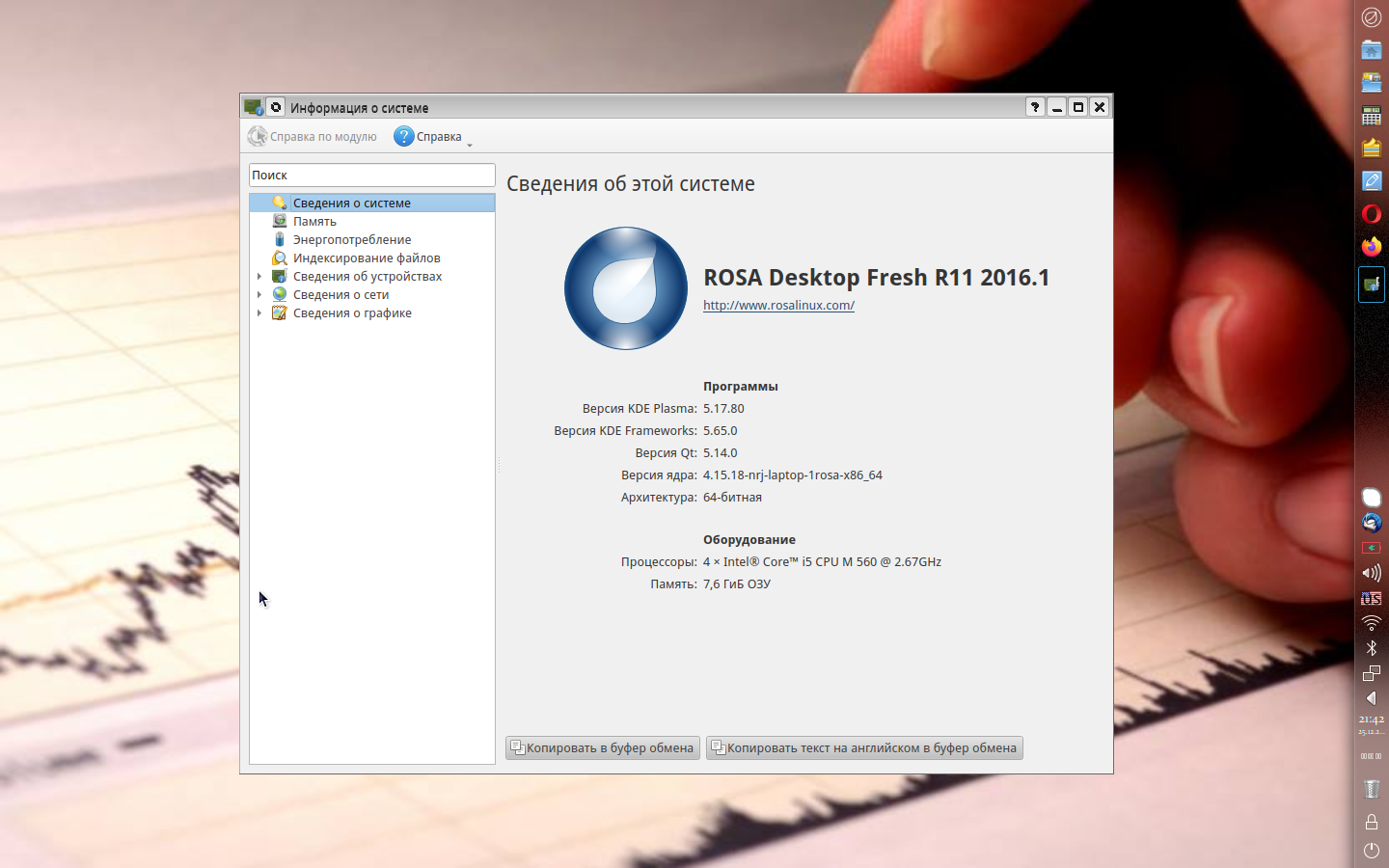Viewport: 1389px width, 868px height.
Task: Click the 7,6 ГиБ ОЗУ memory value
Action: coord(737,584)
